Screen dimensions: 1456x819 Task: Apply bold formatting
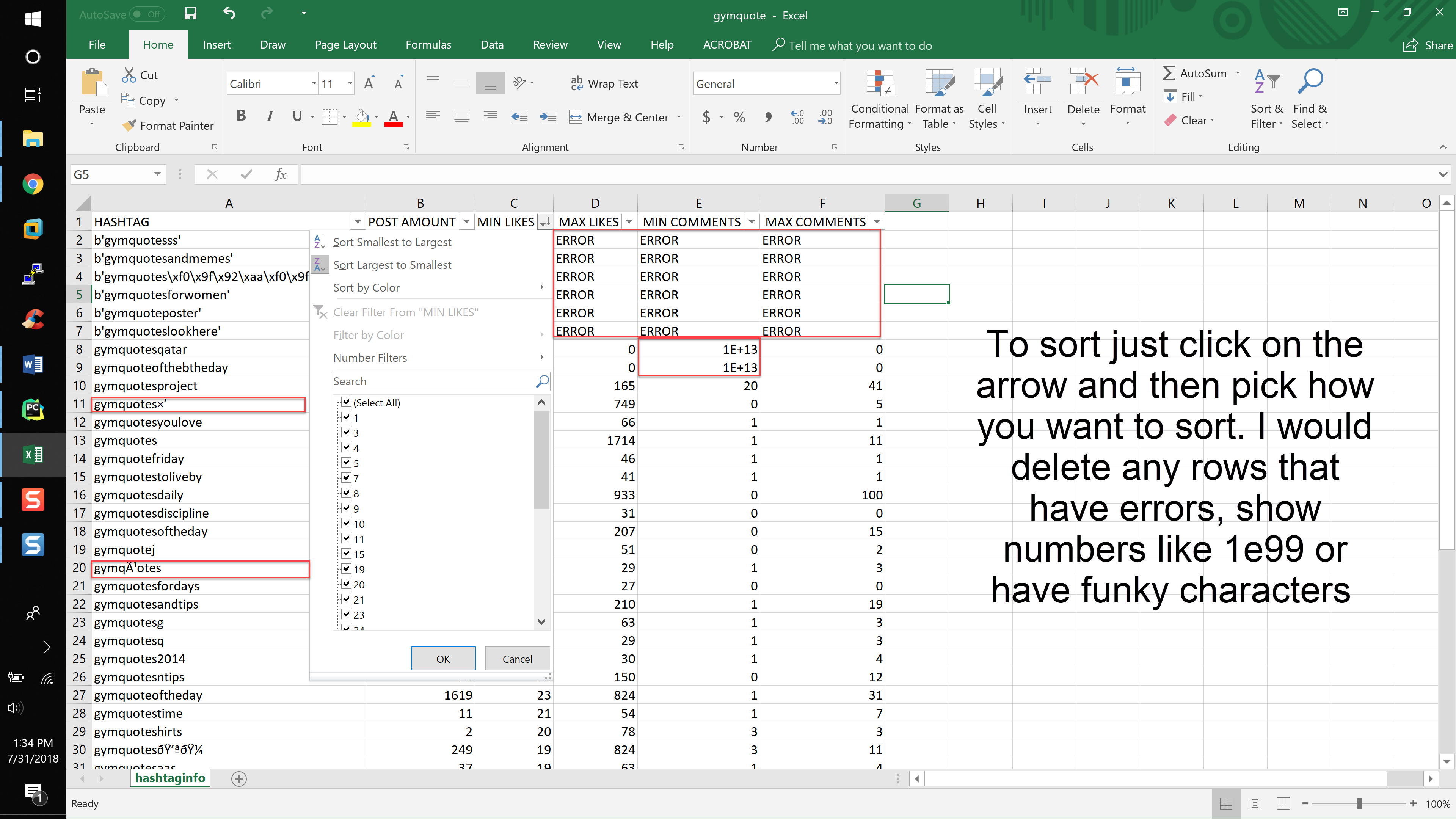pos(241,116)
